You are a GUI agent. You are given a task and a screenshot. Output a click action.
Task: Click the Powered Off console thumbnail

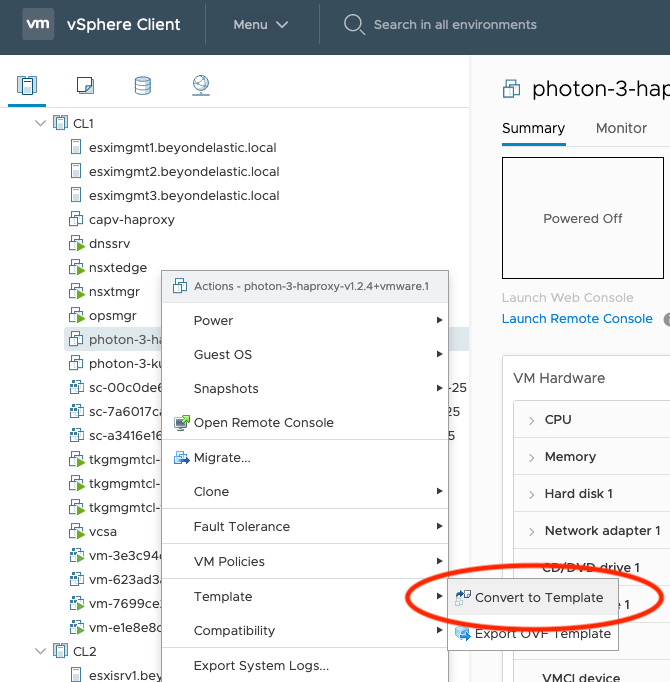[583, 218]
